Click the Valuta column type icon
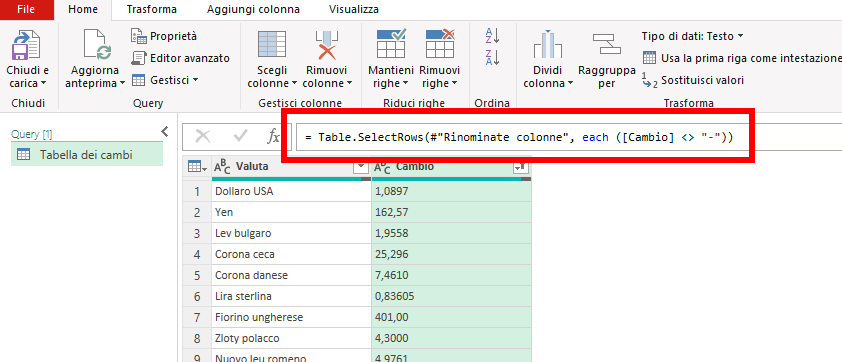Viewport: 842px width, 362px height. click(x=222, y=167)
